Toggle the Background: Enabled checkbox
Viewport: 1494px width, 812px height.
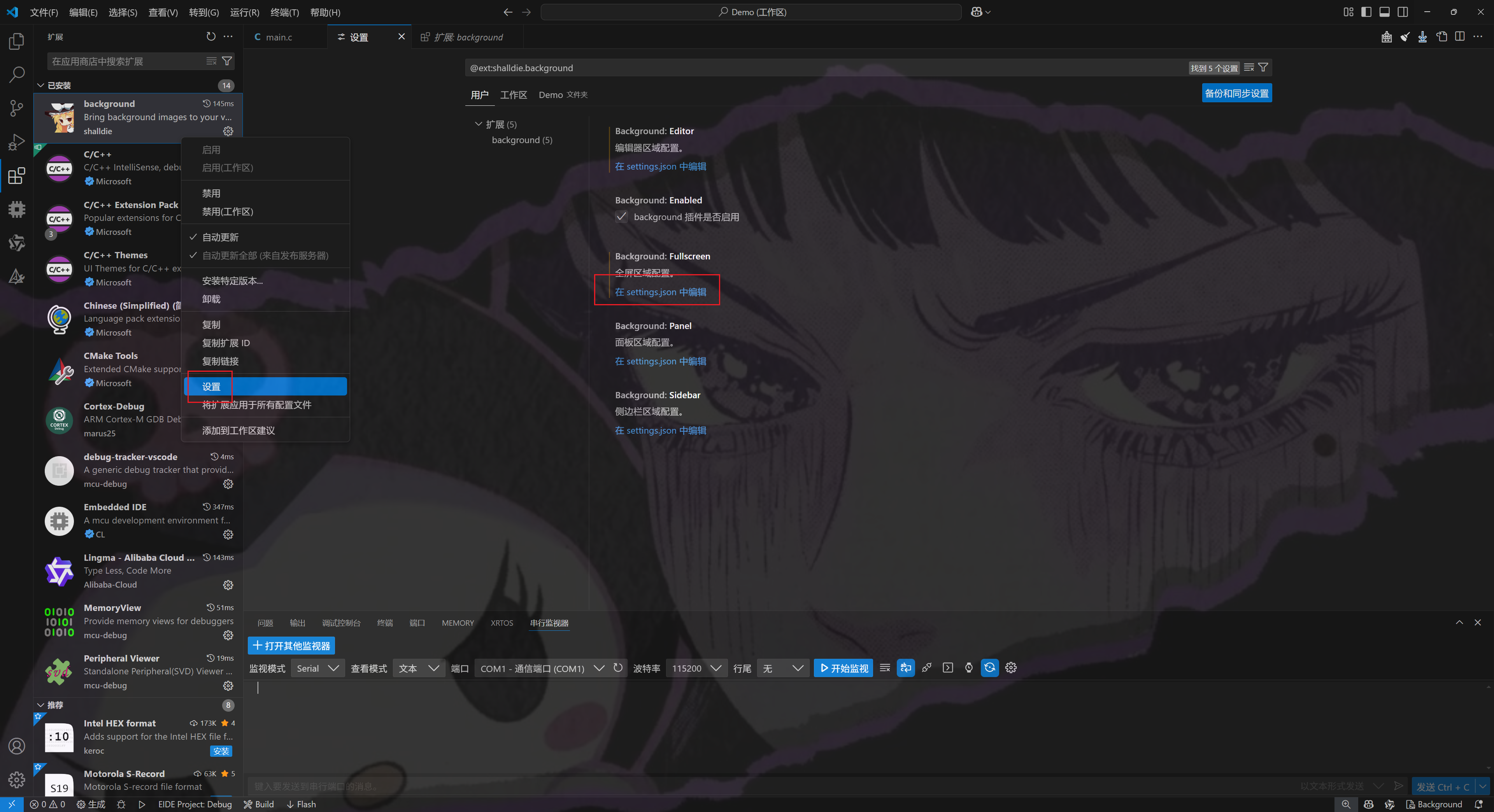pos(621,217)
